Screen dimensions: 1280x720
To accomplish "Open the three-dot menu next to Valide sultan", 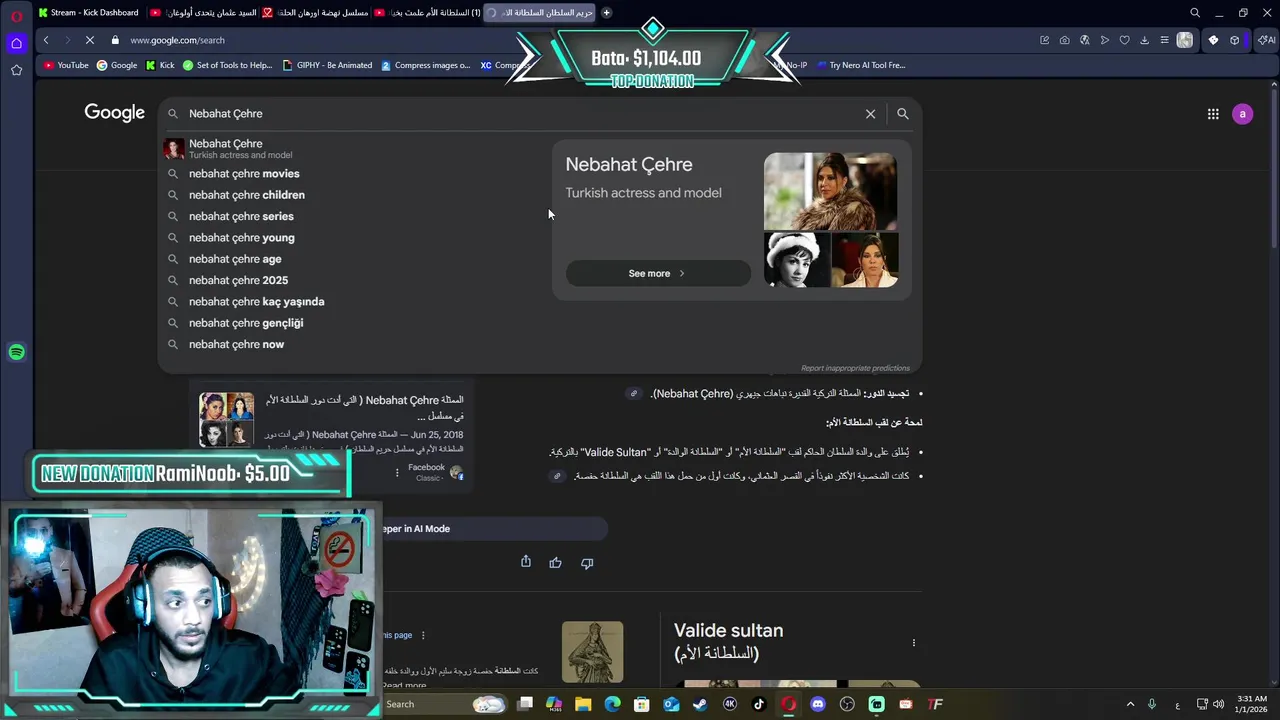I will click(x=913, y=643).
